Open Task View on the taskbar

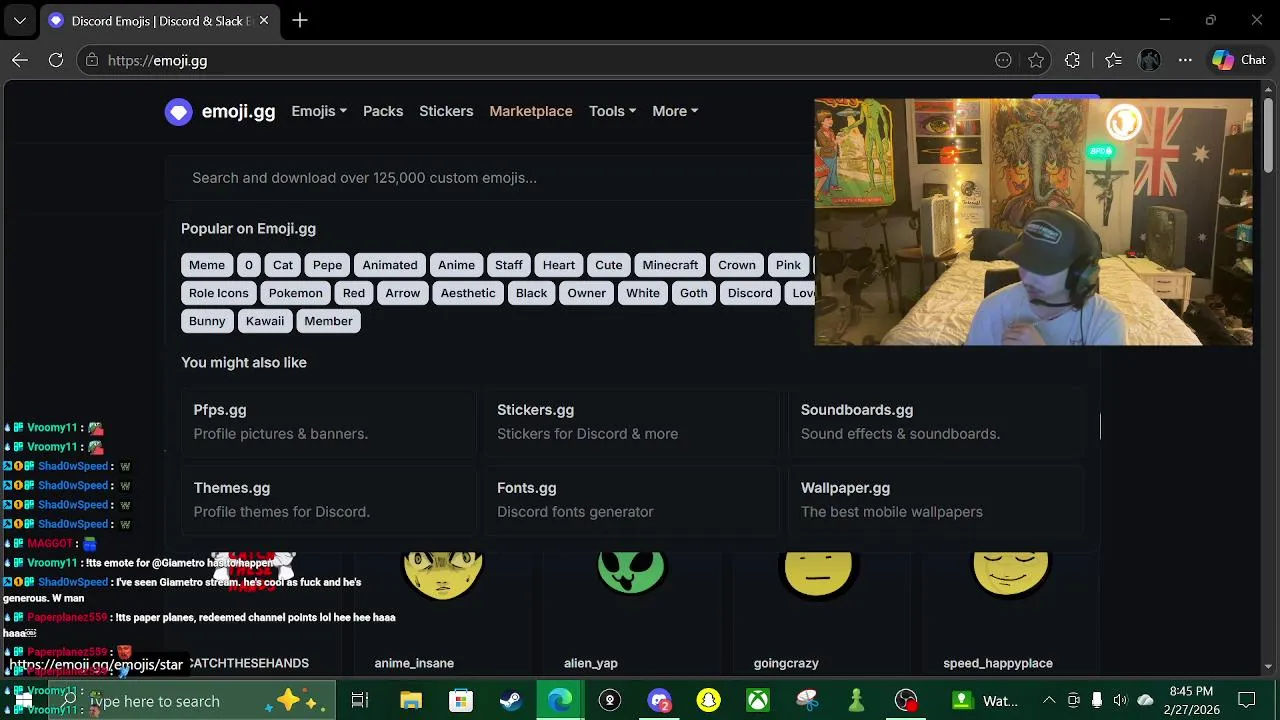360,701
